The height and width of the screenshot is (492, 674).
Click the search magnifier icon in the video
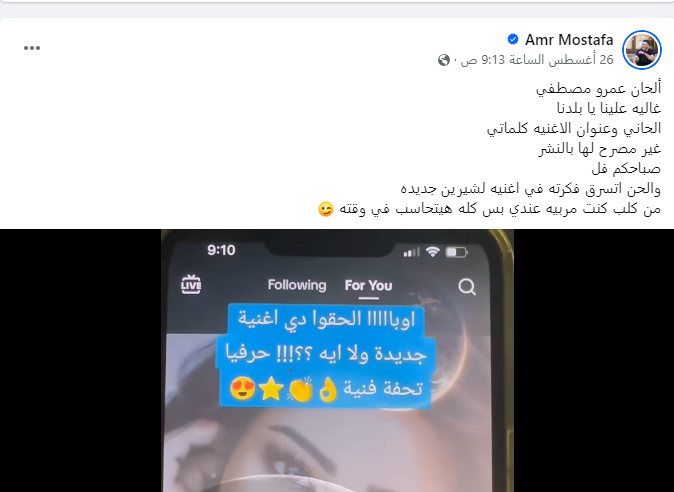point(467,287)
